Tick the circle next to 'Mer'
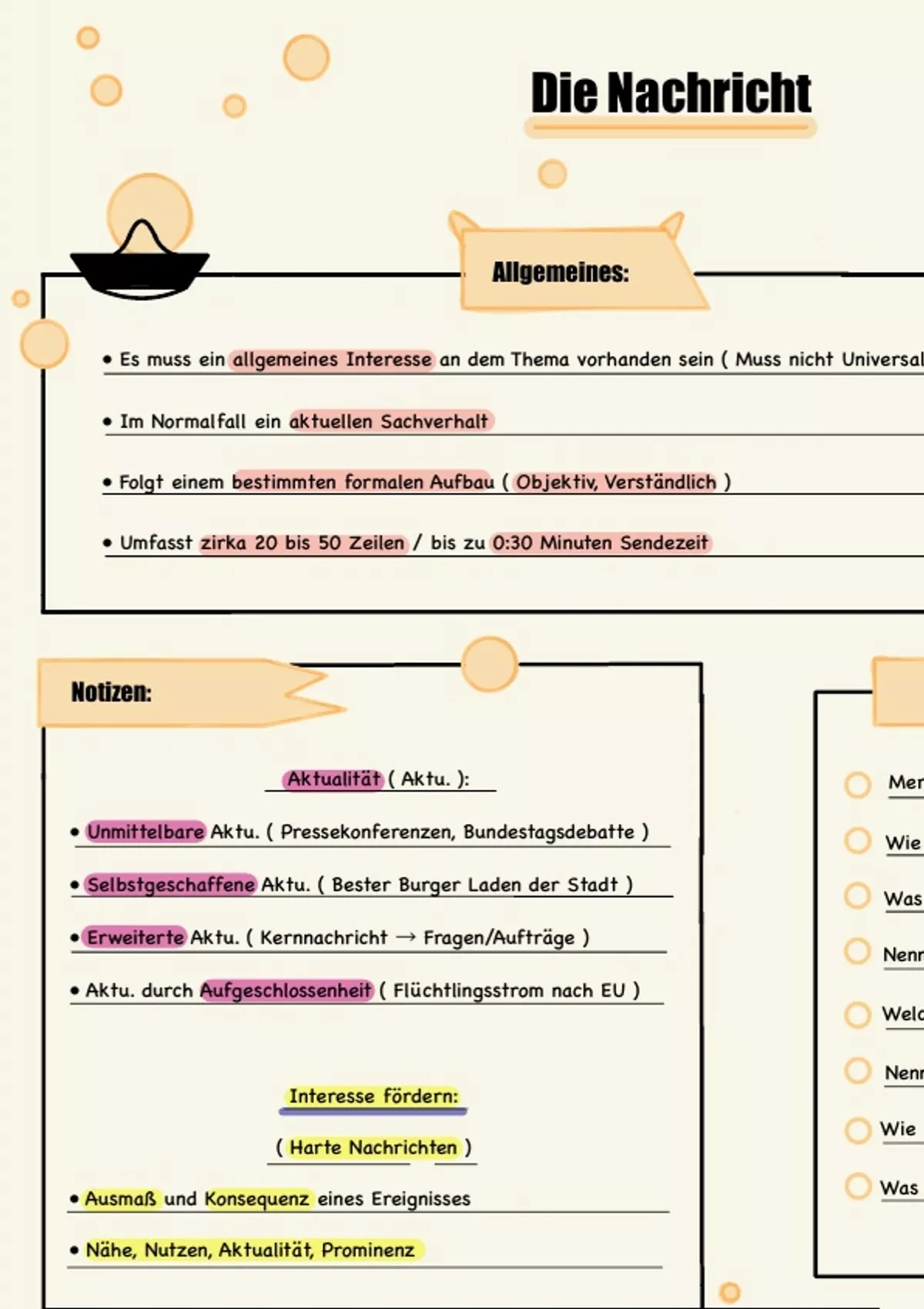The image size is (924, 1309). pyautogui.click(x=857, y=785)
